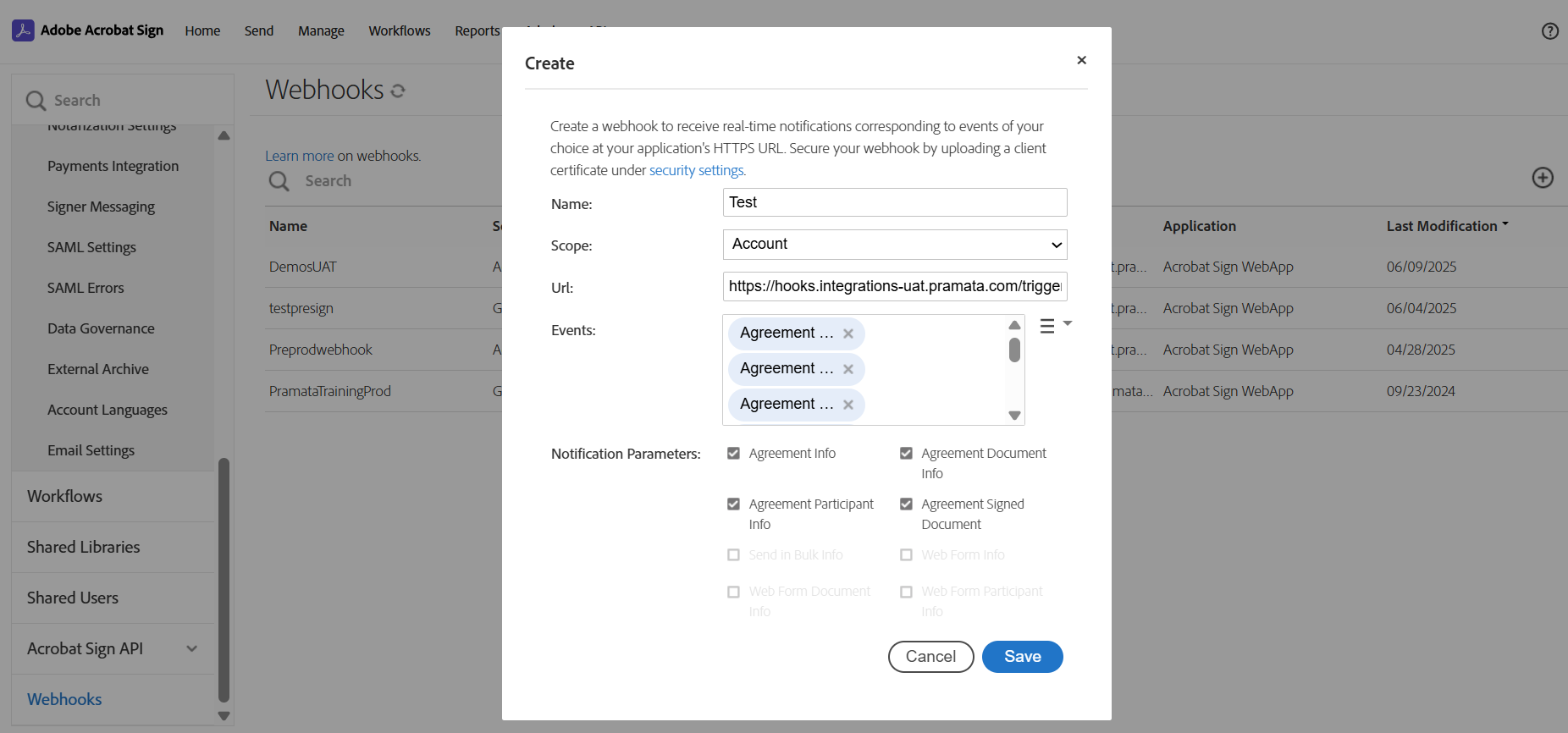Open Data Governance settings
The image size is (1568, 733).
pyautogui.click(x=101, y=328)
